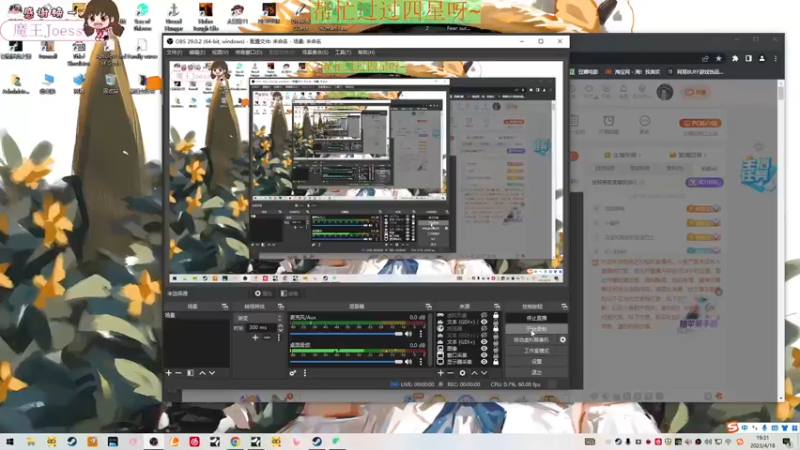Bookmark page with Chrome star icon

coord(718,59)
